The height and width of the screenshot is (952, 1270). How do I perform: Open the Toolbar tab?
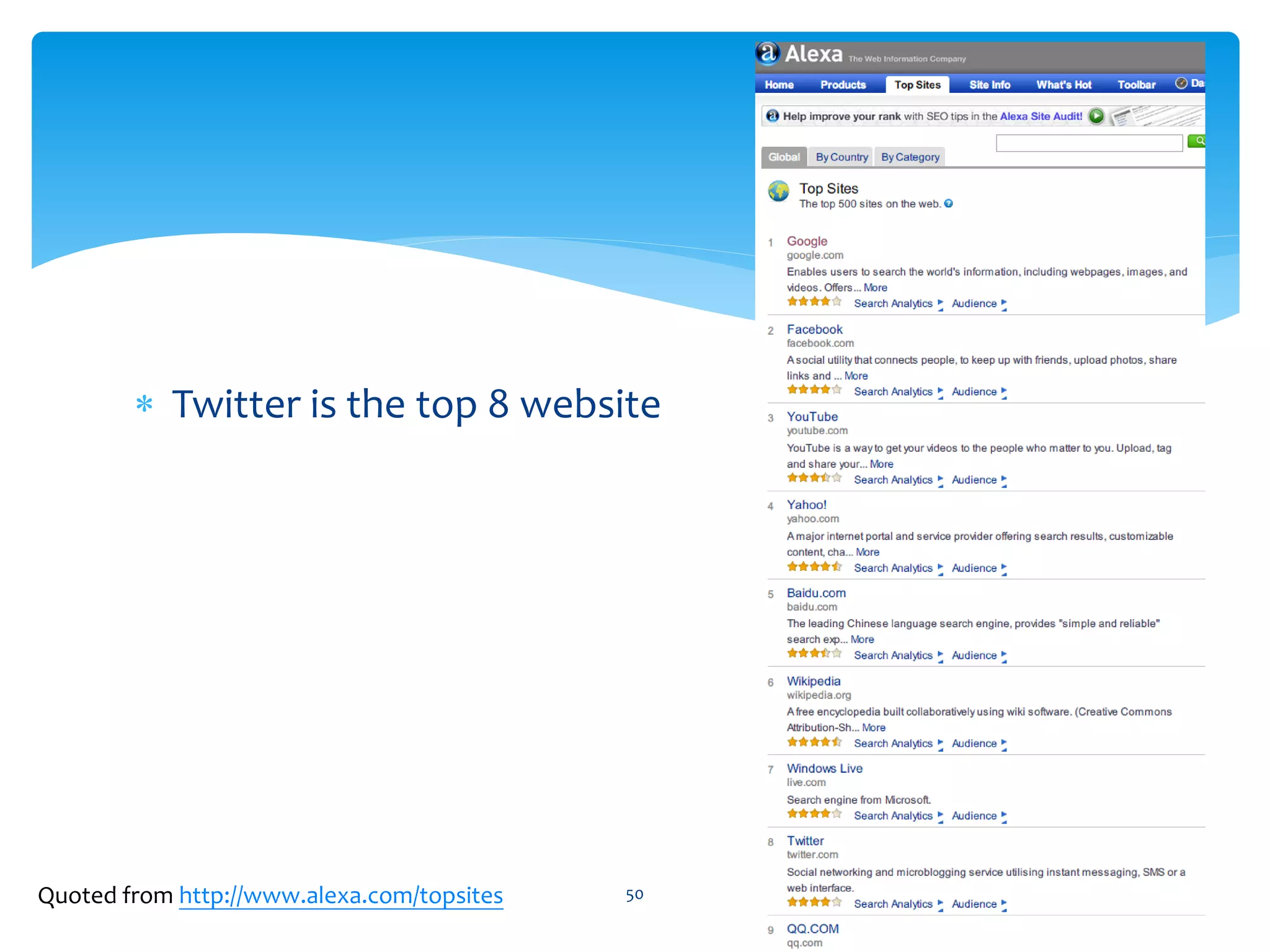click(1136, 85)
